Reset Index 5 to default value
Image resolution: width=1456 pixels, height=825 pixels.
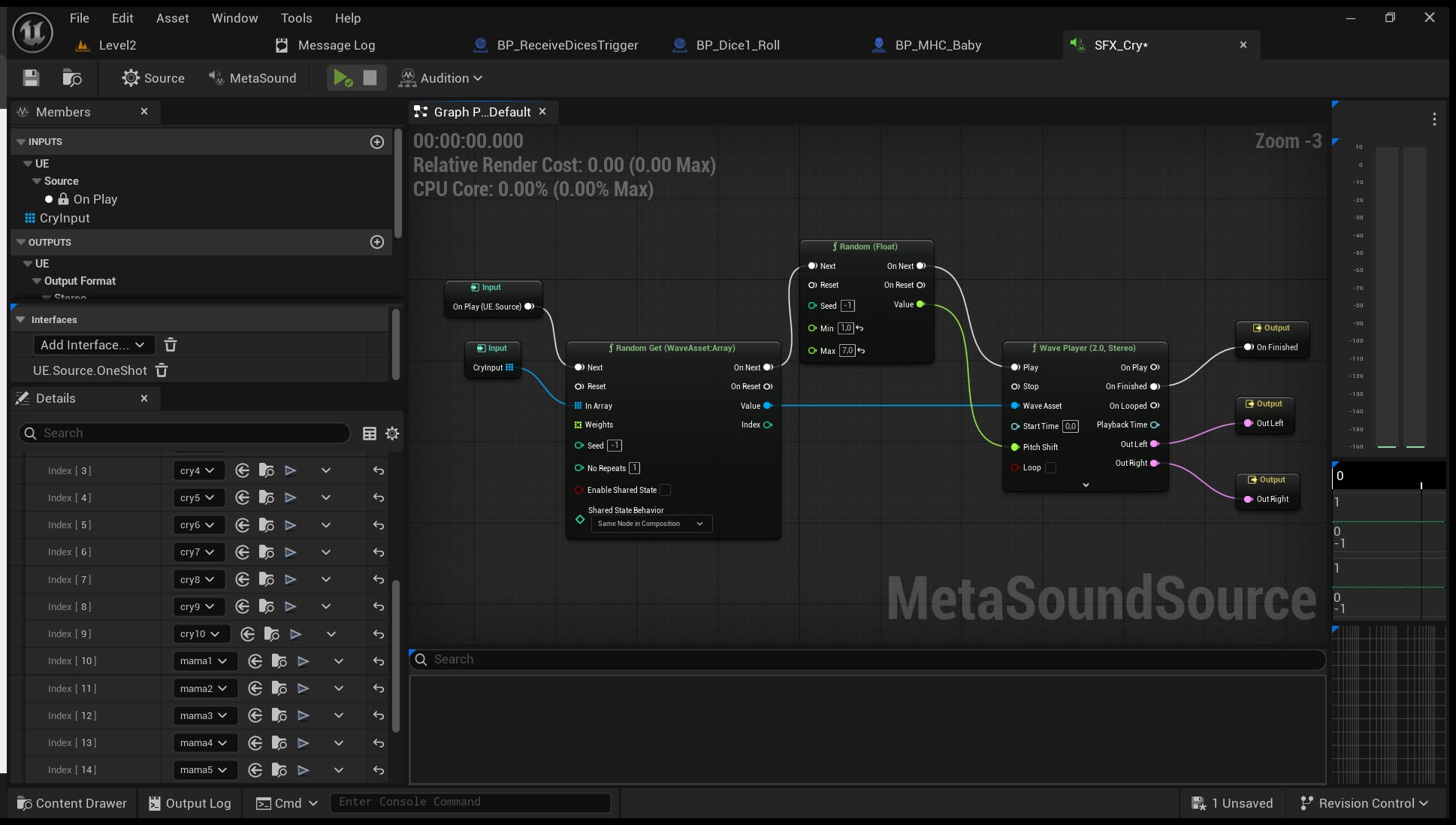(x=379, y=525)
